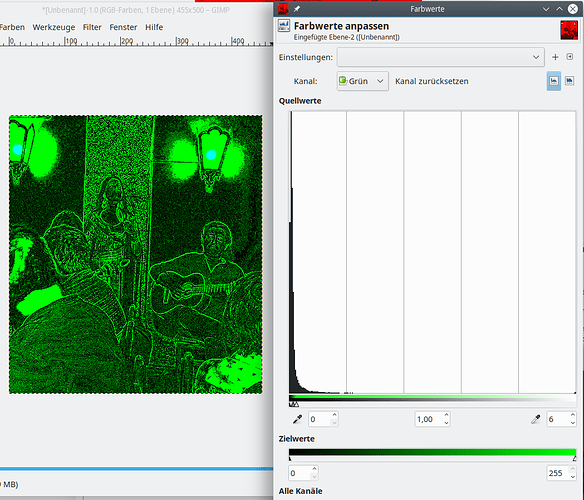Open titlebar dropdown chevron of Farbwerte window
Screen dimensions: 584x500
coord(546,9)
